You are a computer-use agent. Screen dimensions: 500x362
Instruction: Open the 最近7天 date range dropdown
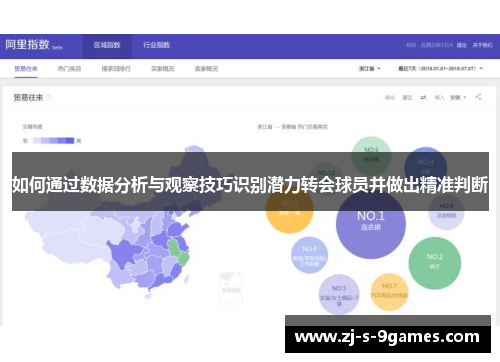[x=440, y=69]
